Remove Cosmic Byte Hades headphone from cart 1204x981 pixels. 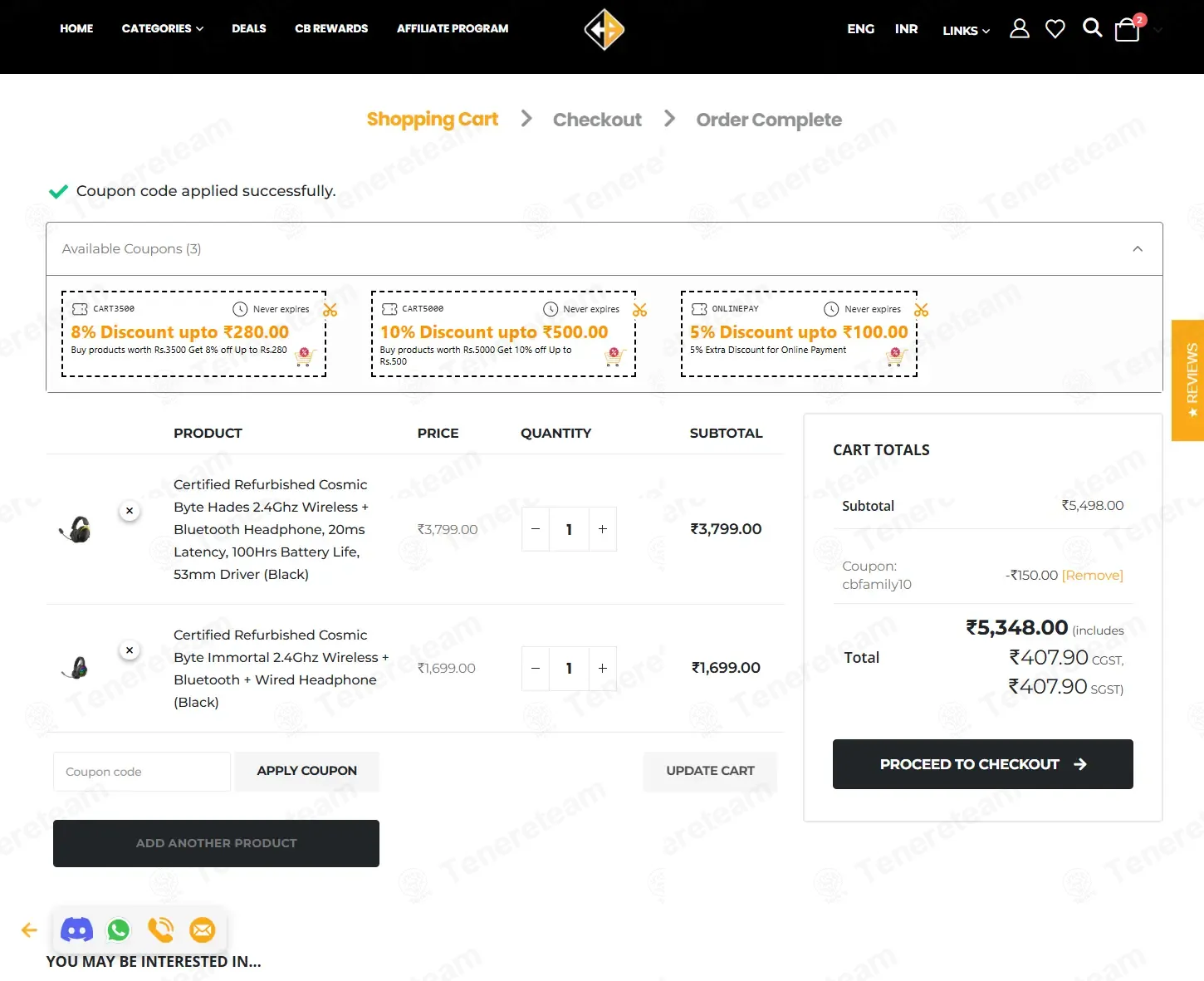(130, 511)
